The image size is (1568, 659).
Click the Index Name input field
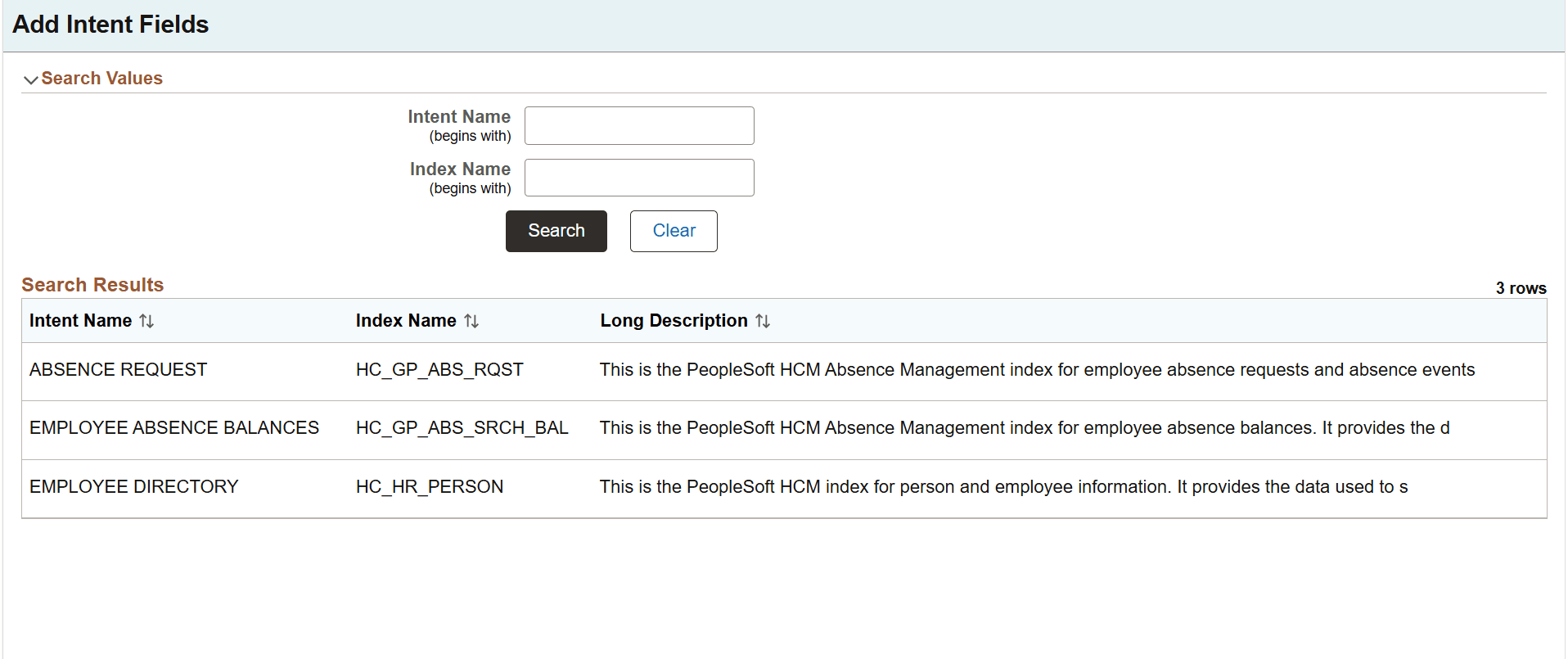click(x=639, y=178)
